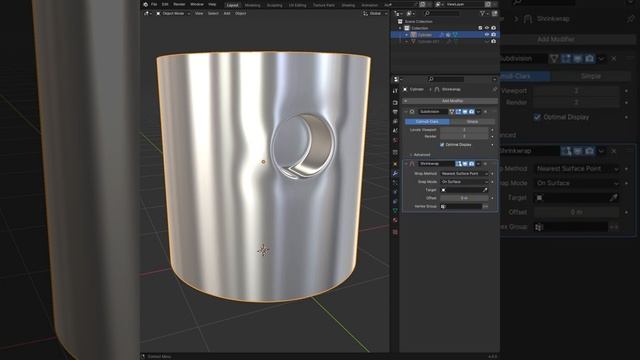Disable Cylinder.001 in renders
The image size is (640, 360).
[493, 41]
